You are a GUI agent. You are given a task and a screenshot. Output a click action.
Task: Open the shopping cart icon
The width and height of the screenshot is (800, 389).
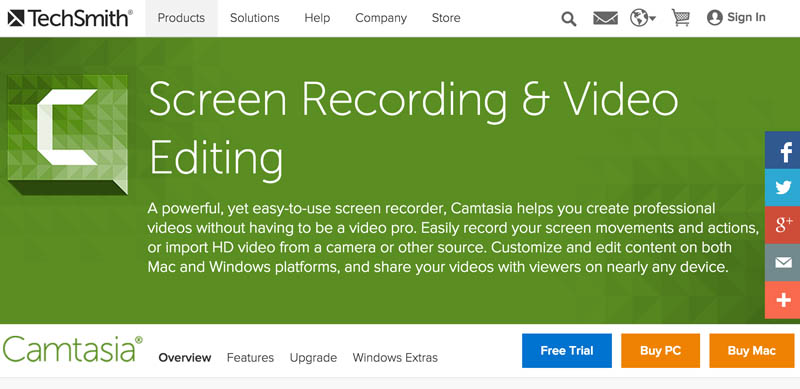681,18
